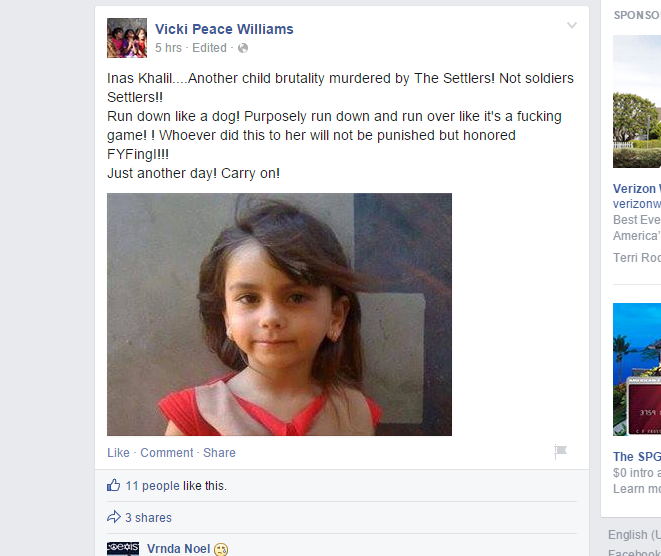Click the flag report icon on post
This screenshot has width=661, height=556.
point(560,452)
